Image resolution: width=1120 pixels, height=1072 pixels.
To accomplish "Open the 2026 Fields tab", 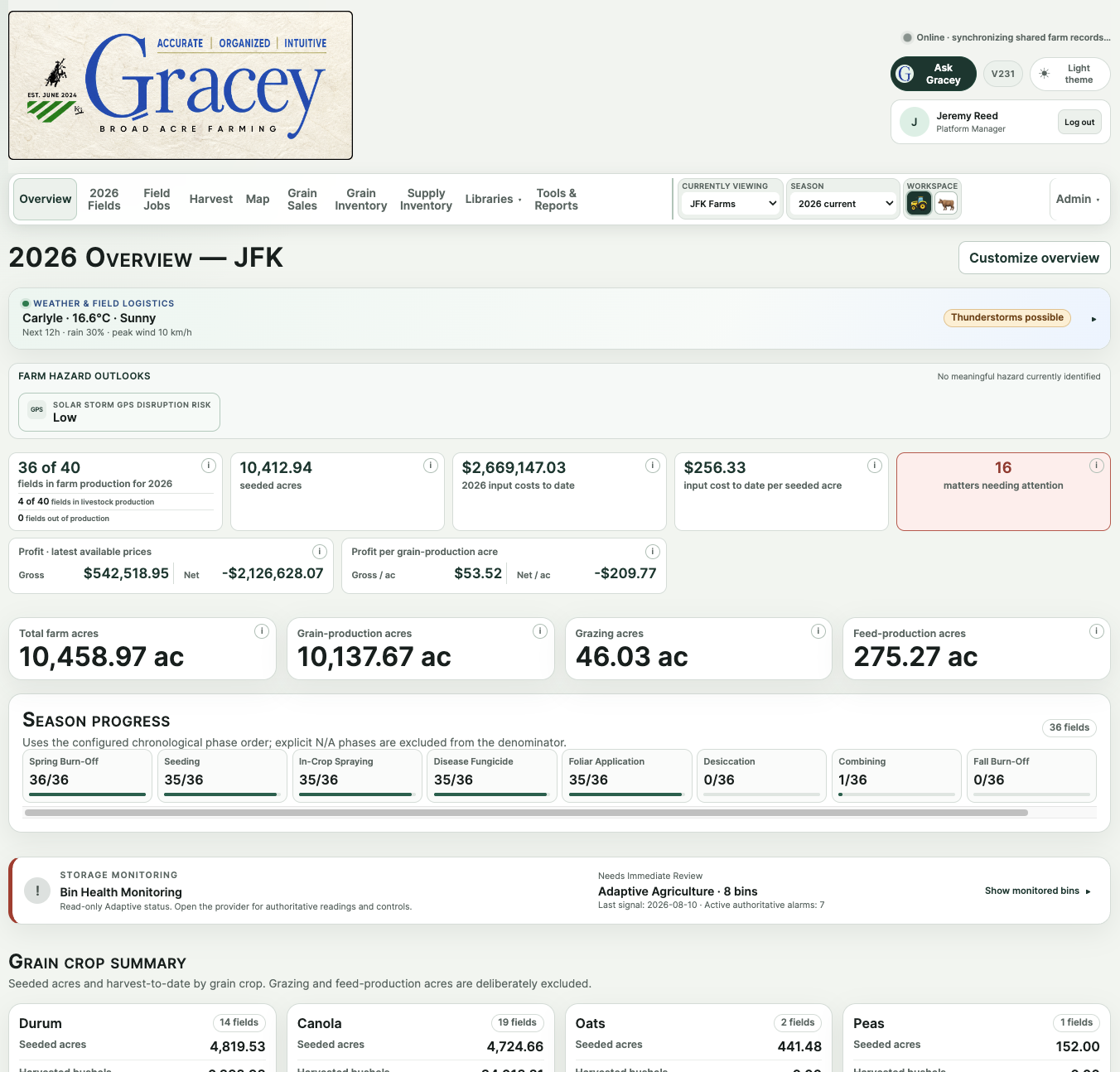I will click(x=104, y=200).
